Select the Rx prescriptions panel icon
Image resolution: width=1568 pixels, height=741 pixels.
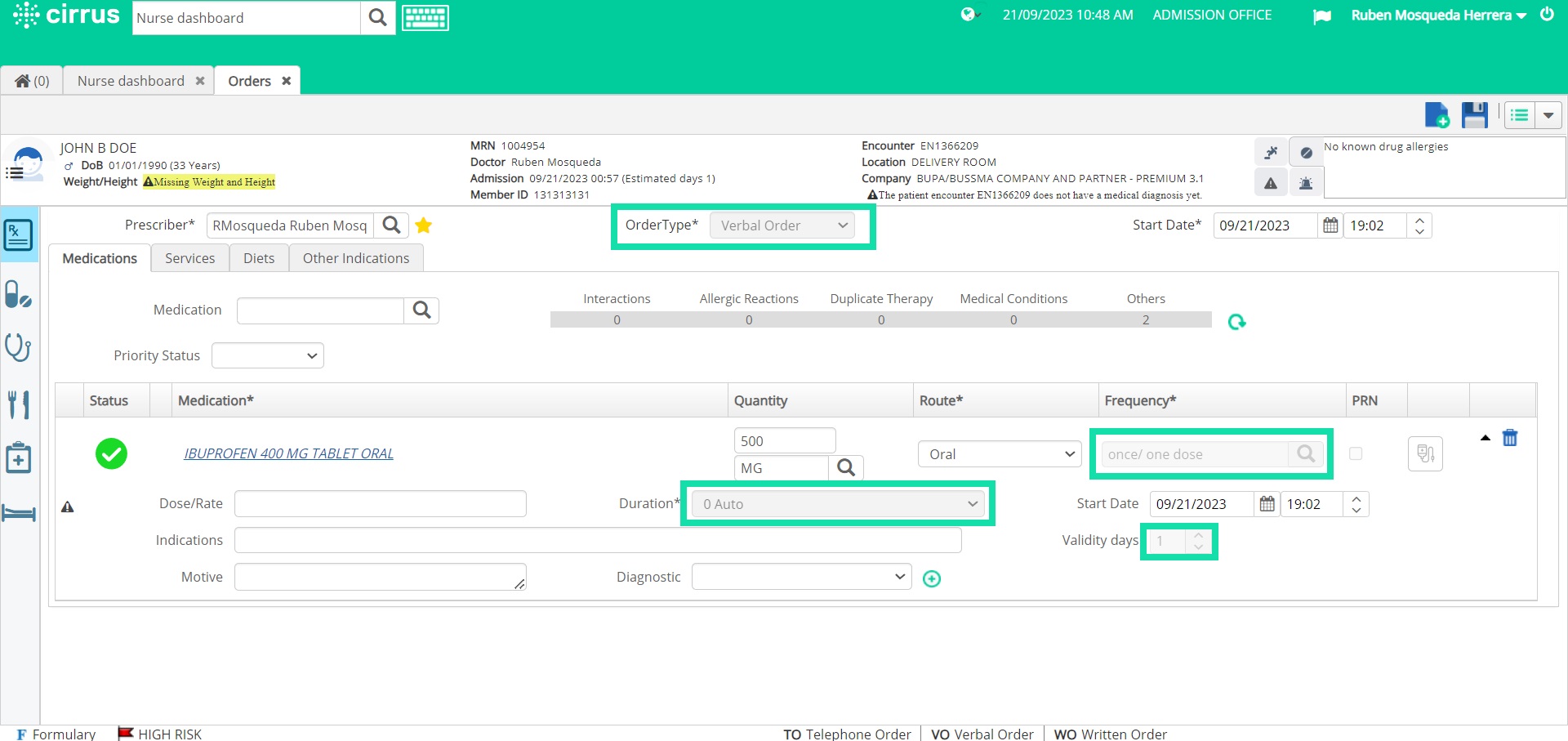click(19, 234)
